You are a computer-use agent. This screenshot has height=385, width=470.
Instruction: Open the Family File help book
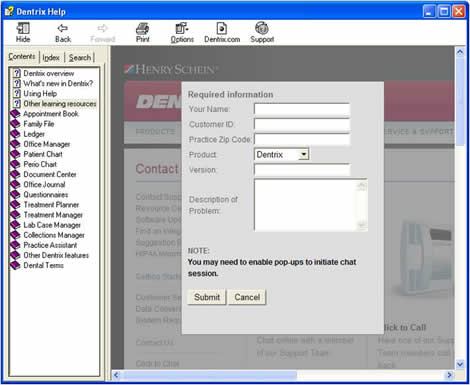tap(39, 124)
